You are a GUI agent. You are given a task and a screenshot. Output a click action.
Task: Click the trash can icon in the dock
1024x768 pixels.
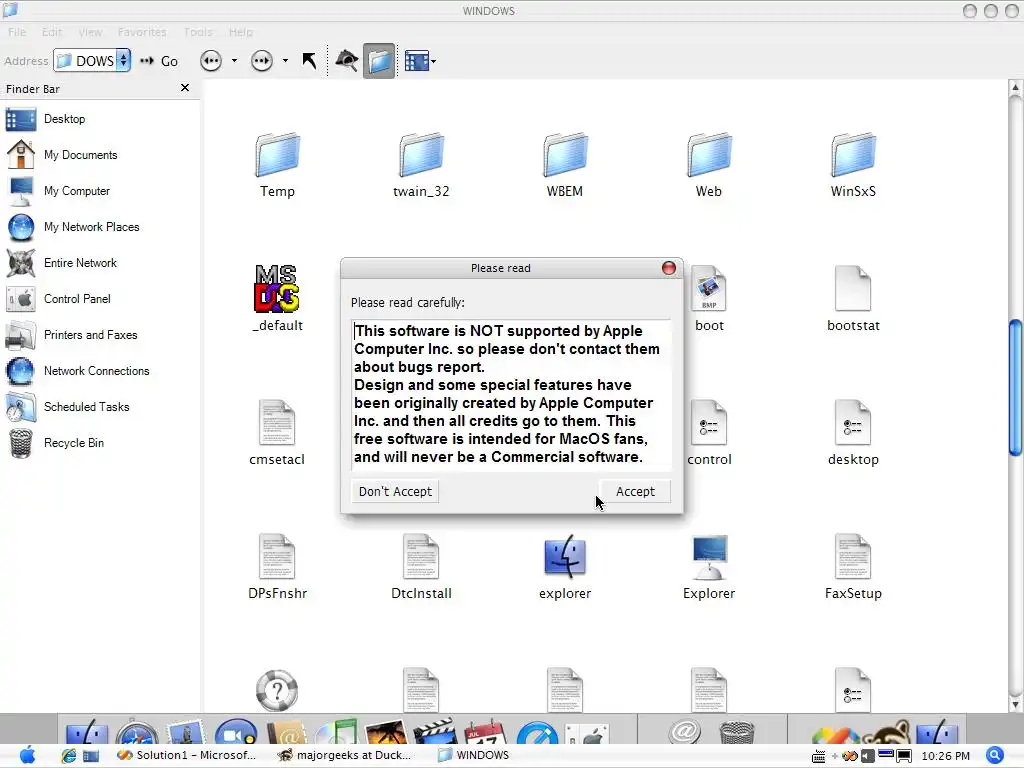point(737,732)
